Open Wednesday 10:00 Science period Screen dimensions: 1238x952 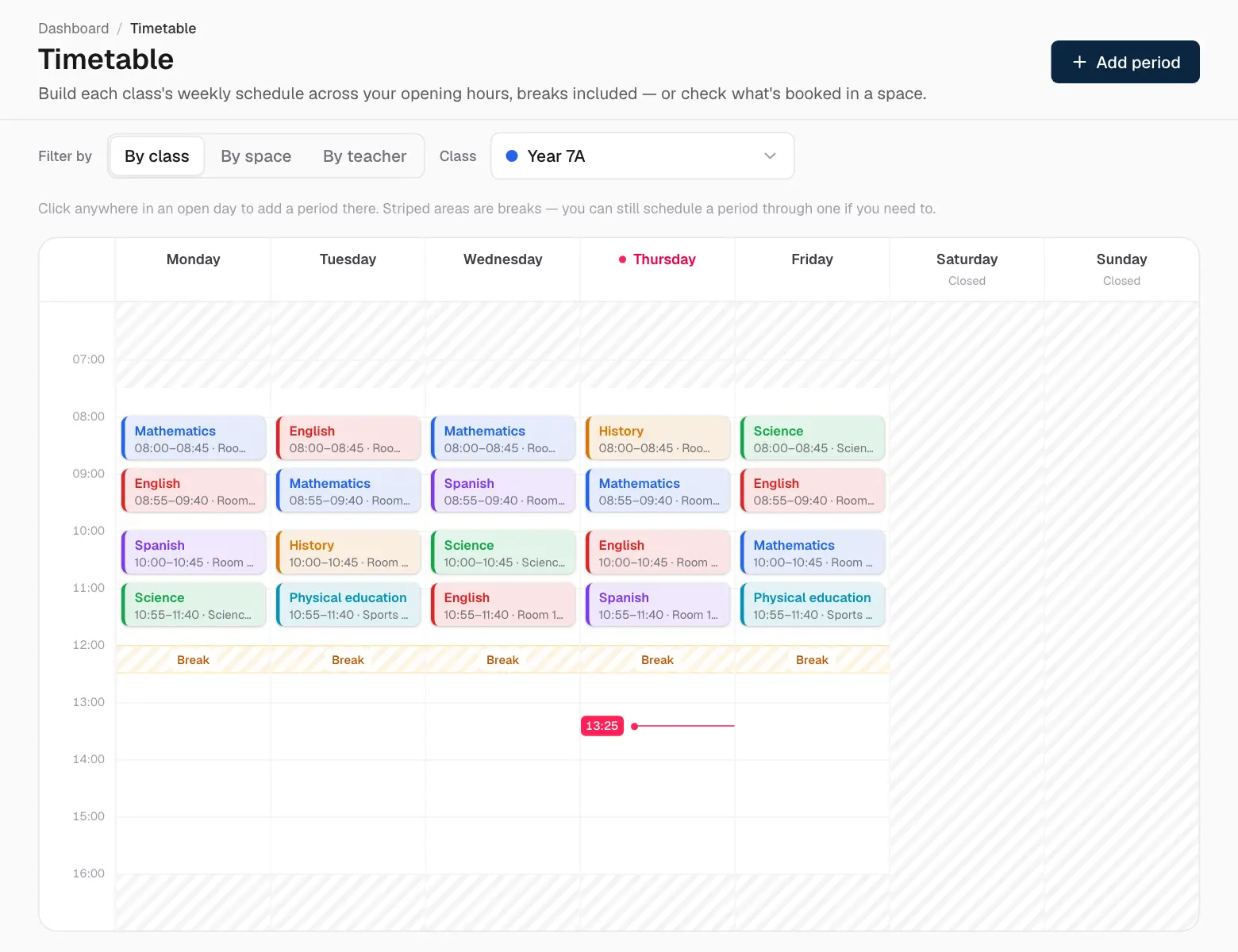click(503, 552)
